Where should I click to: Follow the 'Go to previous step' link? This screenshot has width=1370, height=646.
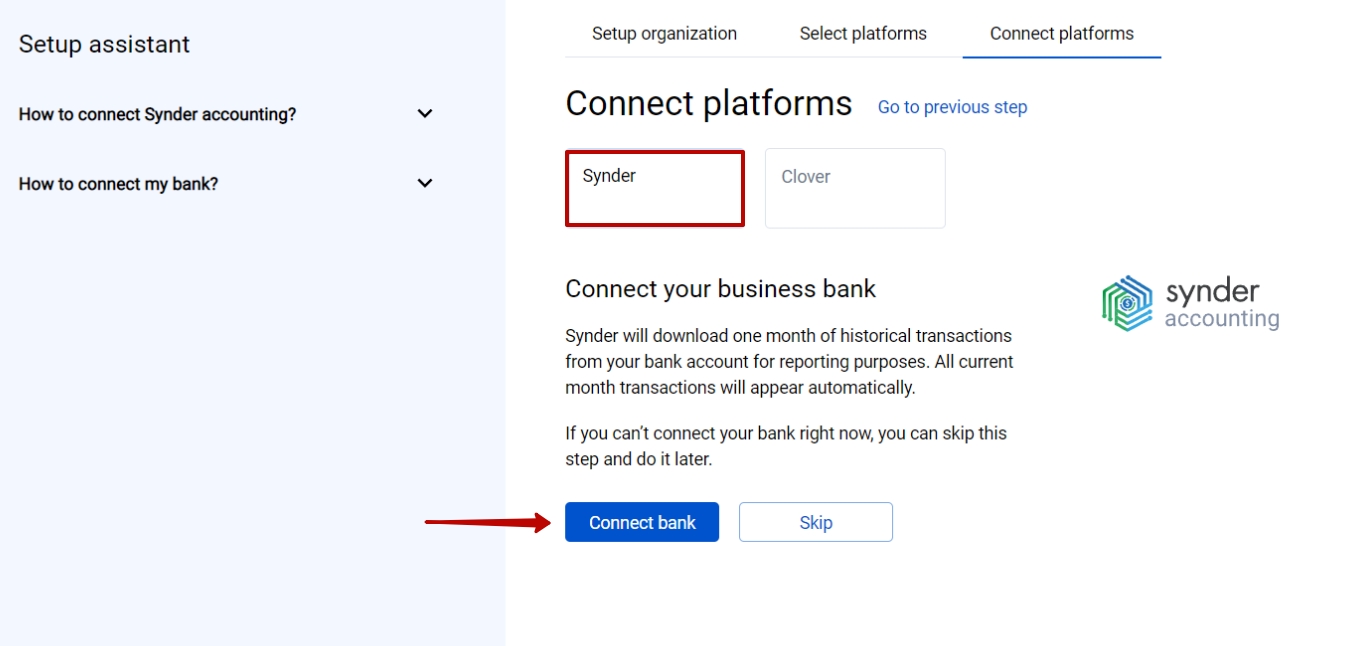[952, 107]
